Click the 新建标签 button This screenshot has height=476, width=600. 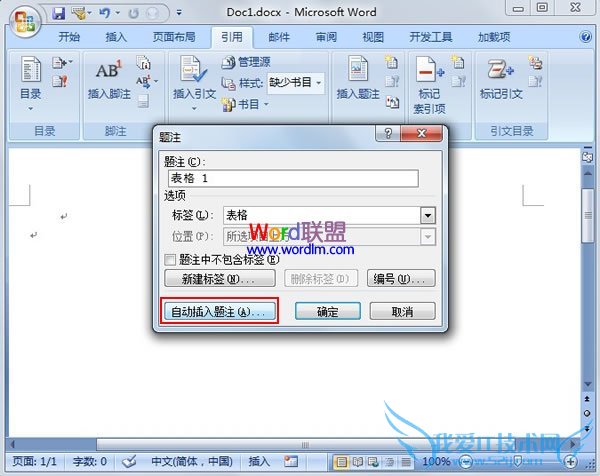tap(220, 279)
